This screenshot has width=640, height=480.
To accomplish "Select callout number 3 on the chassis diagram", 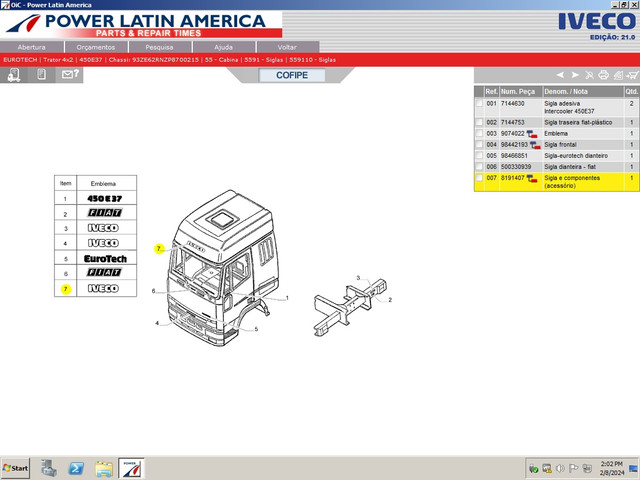I will pos(358,278).
